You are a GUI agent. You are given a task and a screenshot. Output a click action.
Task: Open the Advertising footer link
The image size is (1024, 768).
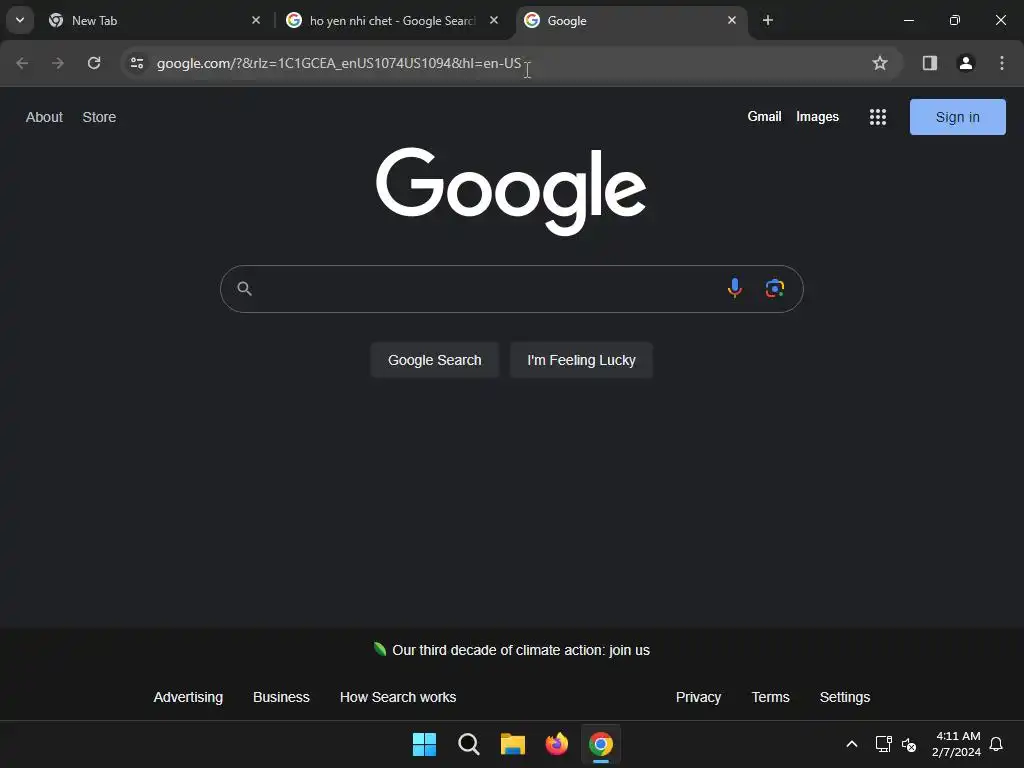[x=188, y=697]
